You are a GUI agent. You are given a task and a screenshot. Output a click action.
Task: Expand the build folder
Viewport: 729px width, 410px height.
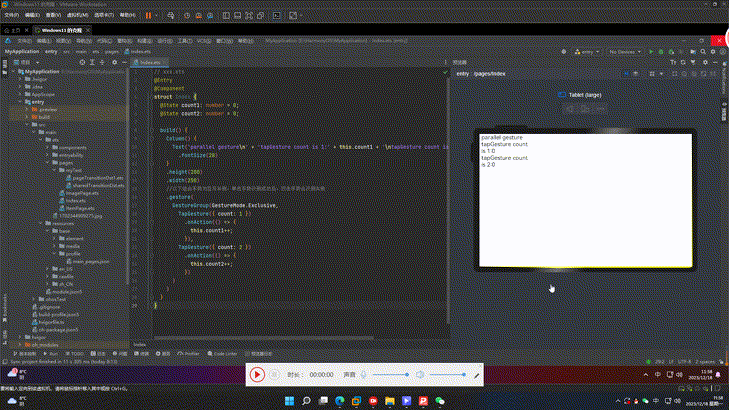pyautogui.click(x=27, y=117)
